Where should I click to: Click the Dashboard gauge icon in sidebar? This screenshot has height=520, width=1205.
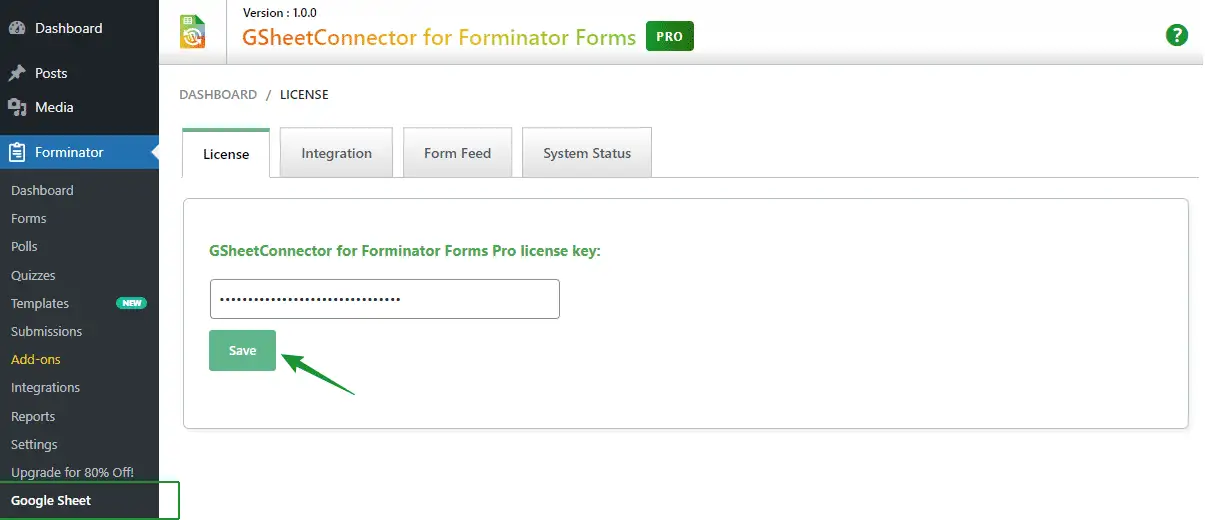click(17, 28)
